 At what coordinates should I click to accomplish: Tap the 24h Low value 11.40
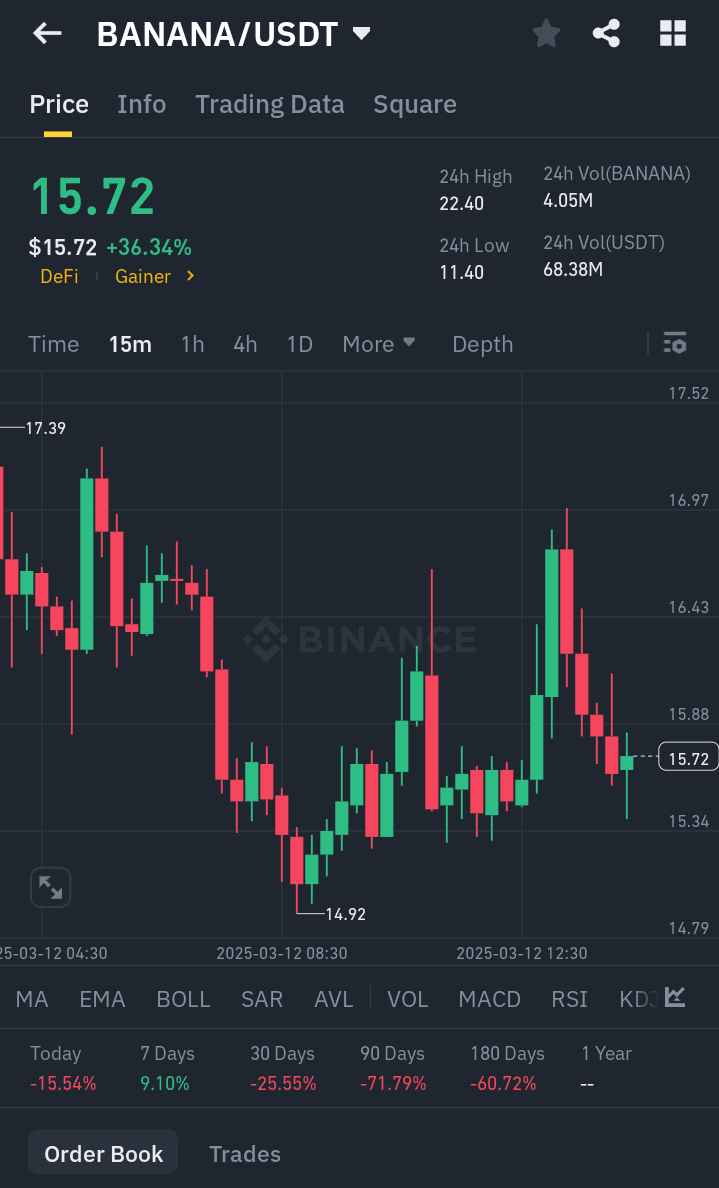[461, 272]
